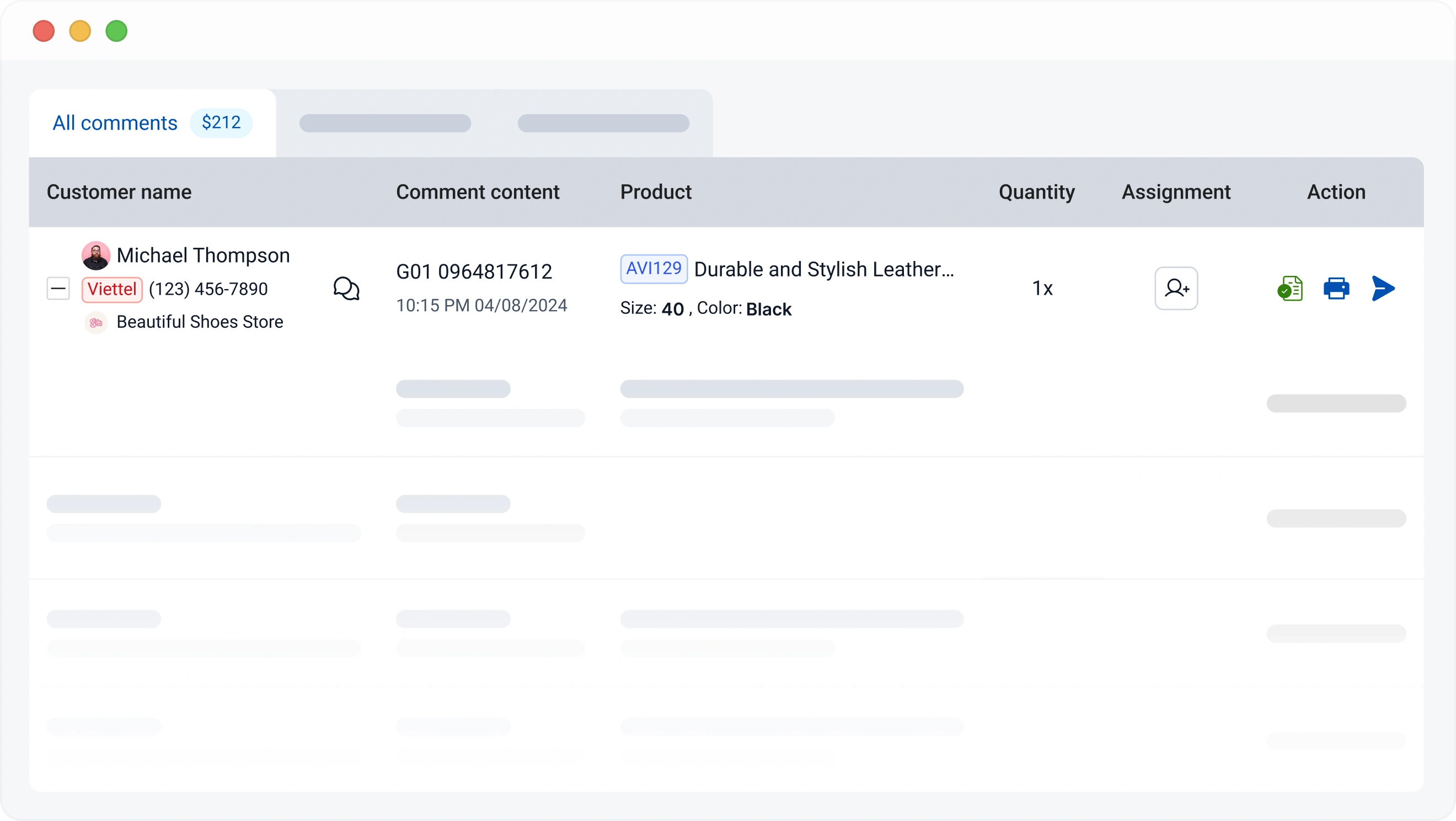The height and width of the screenshot is (821, 1456).
Task: Switch to the All comments tab
Action: click(x=115, y=122)
